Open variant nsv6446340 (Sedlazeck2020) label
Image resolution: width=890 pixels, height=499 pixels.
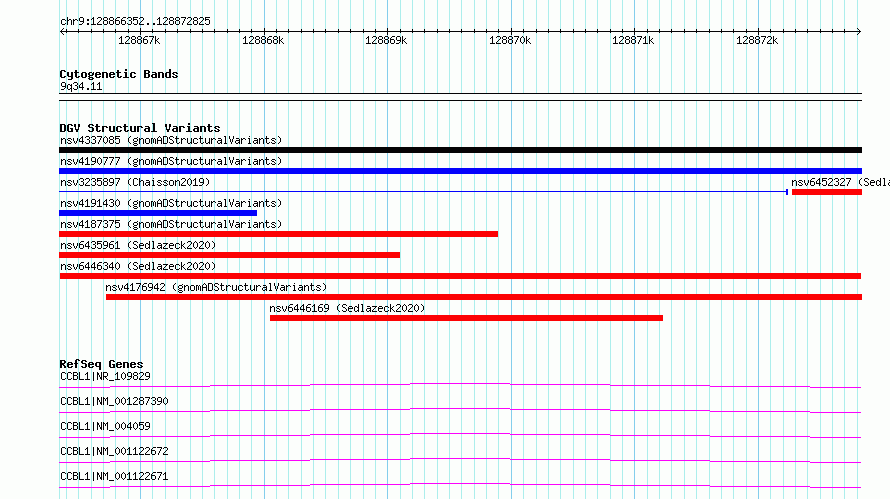click(x=138, y=266)
